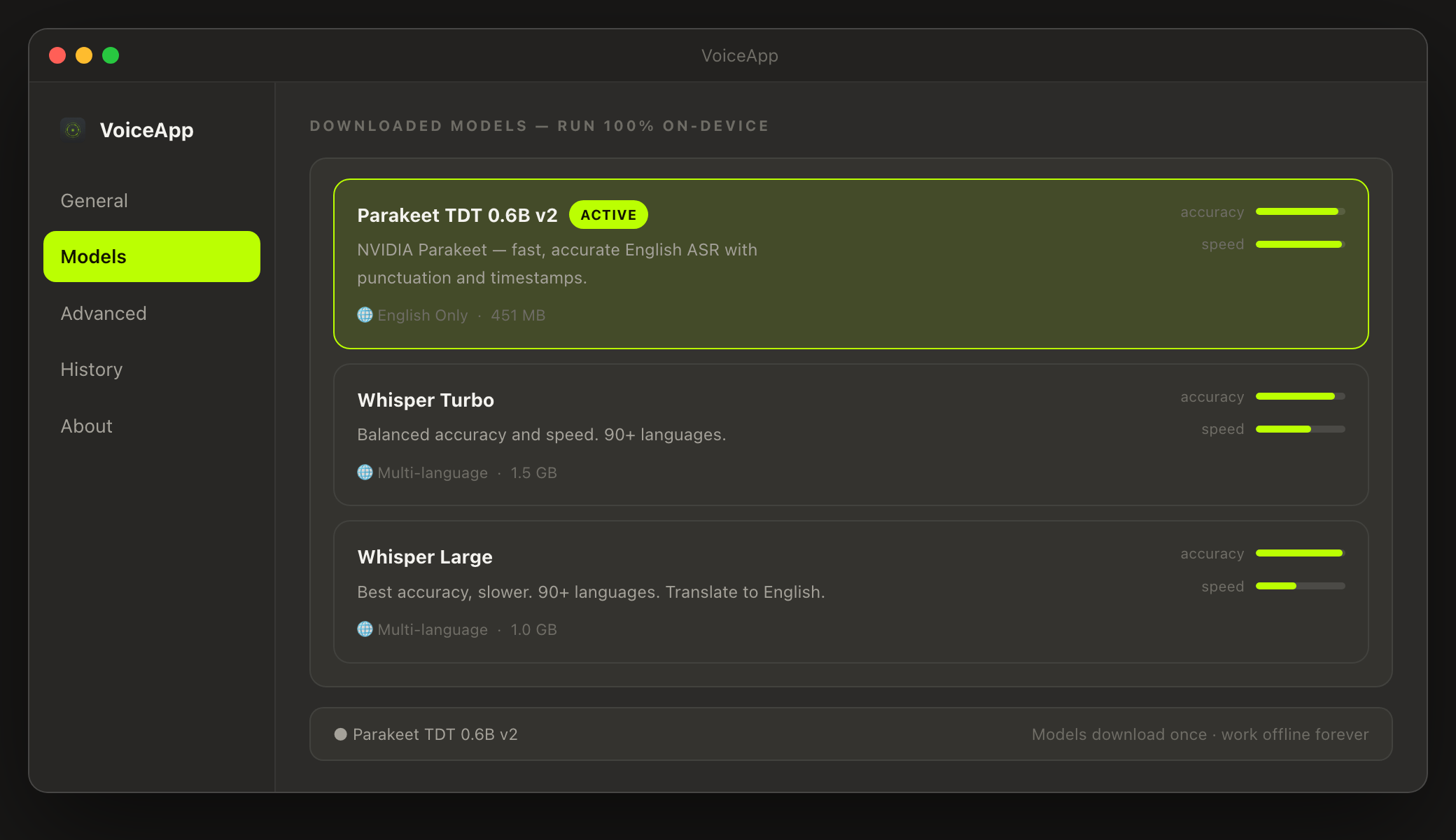
Task: Click the speed label on Whisper Large
Action: click(1223, 587)
